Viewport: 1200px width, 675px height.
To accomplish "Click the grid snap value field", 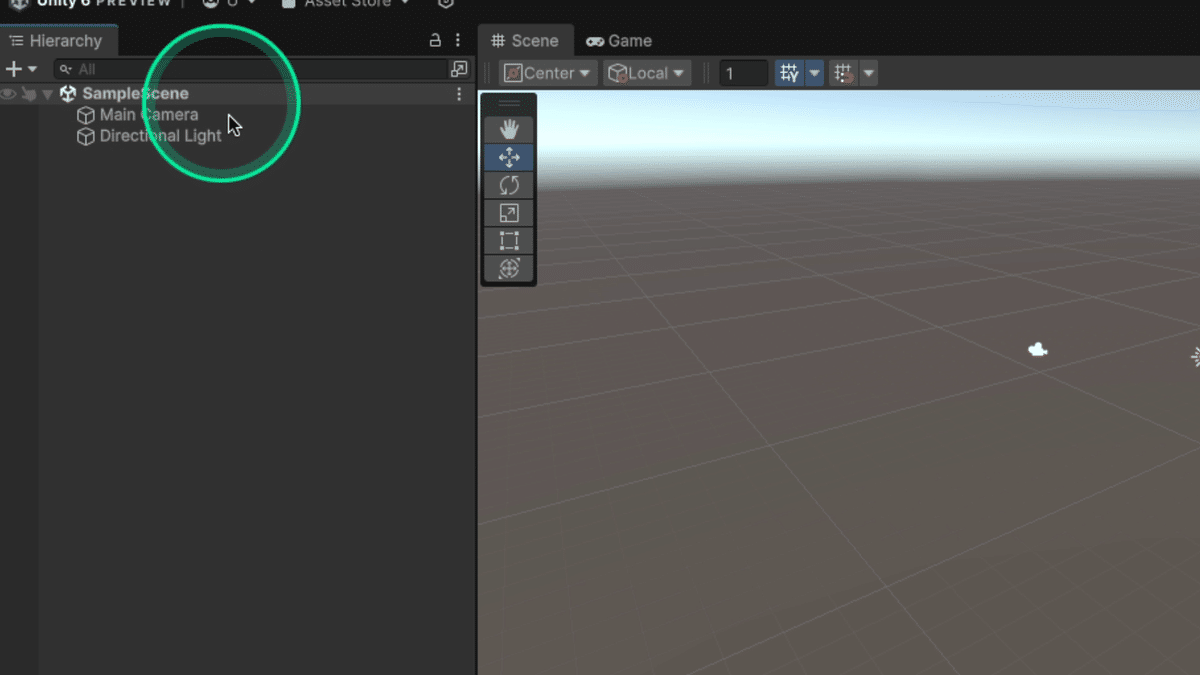I will pos(744,73).
